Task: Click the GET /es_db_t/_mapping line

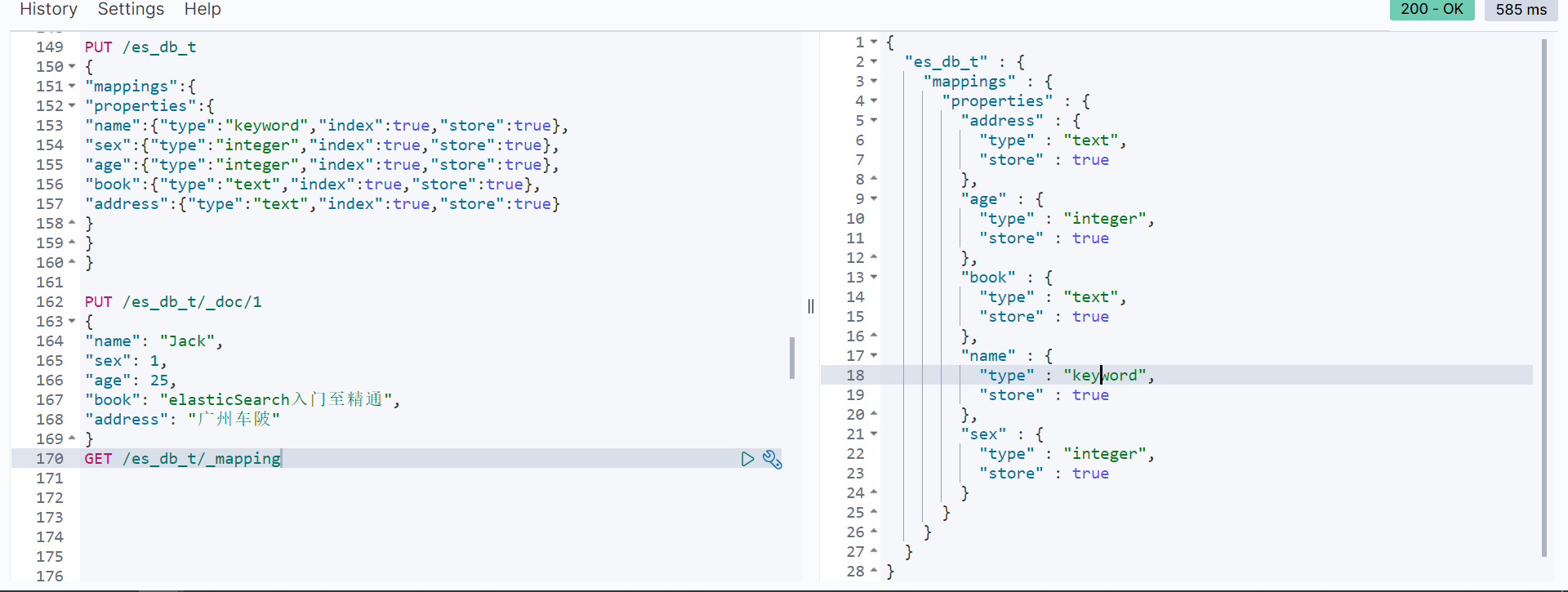Action: pyautogui.click(x=183, y=459)
